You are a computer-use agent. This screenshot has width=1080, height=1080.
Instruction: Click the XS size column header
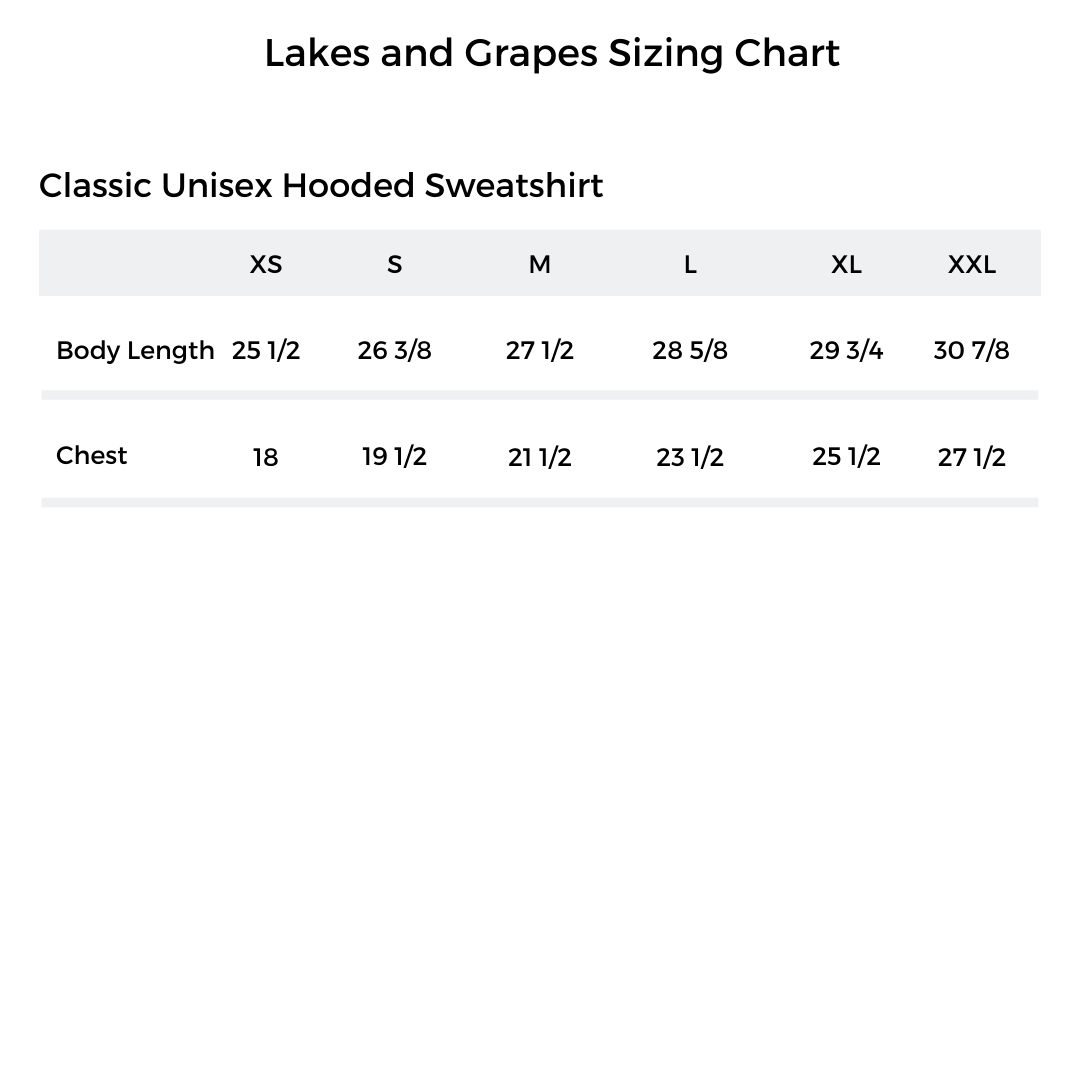(266, 264)
